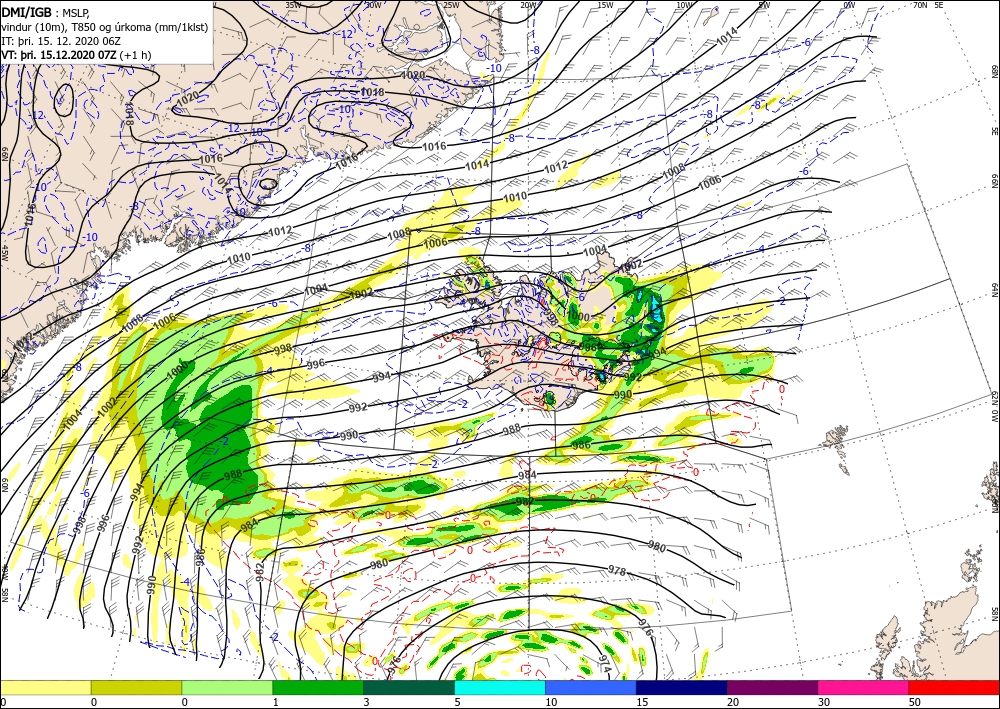Click the "64N" latitude label
This screenshot has height=709, width=1000.
tap(994, 290)
